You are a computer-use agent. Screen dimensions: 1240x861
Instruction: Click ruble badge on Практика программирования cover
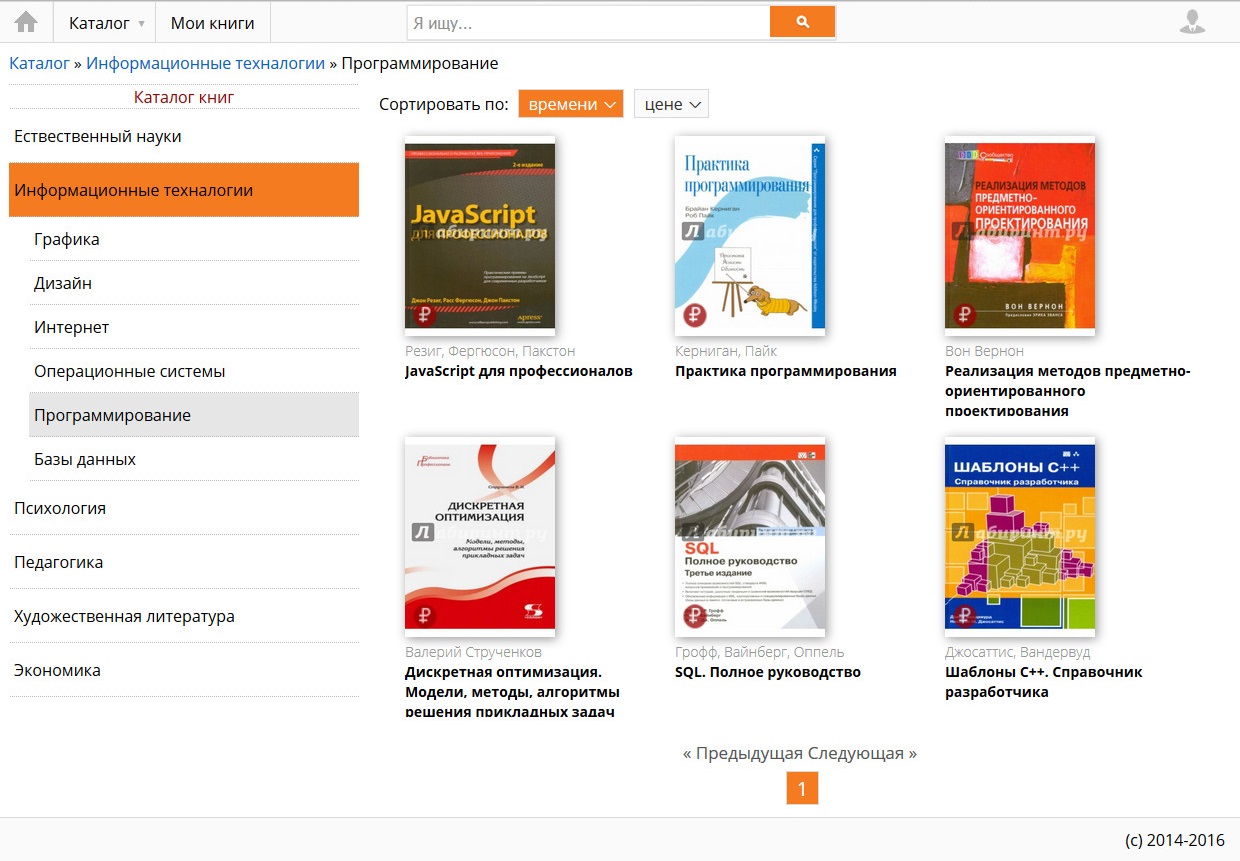[695, 315]
